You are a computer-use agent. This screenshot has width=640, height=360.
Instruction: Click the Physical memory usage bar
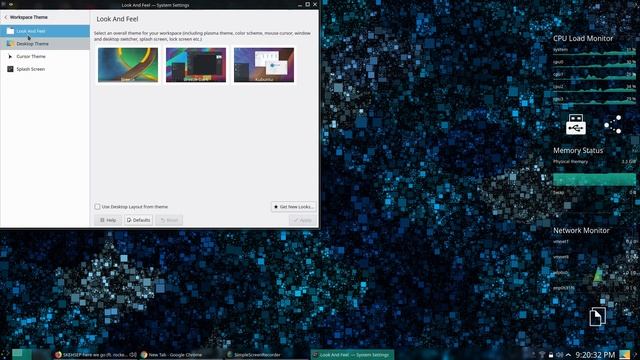coord(594,179)
